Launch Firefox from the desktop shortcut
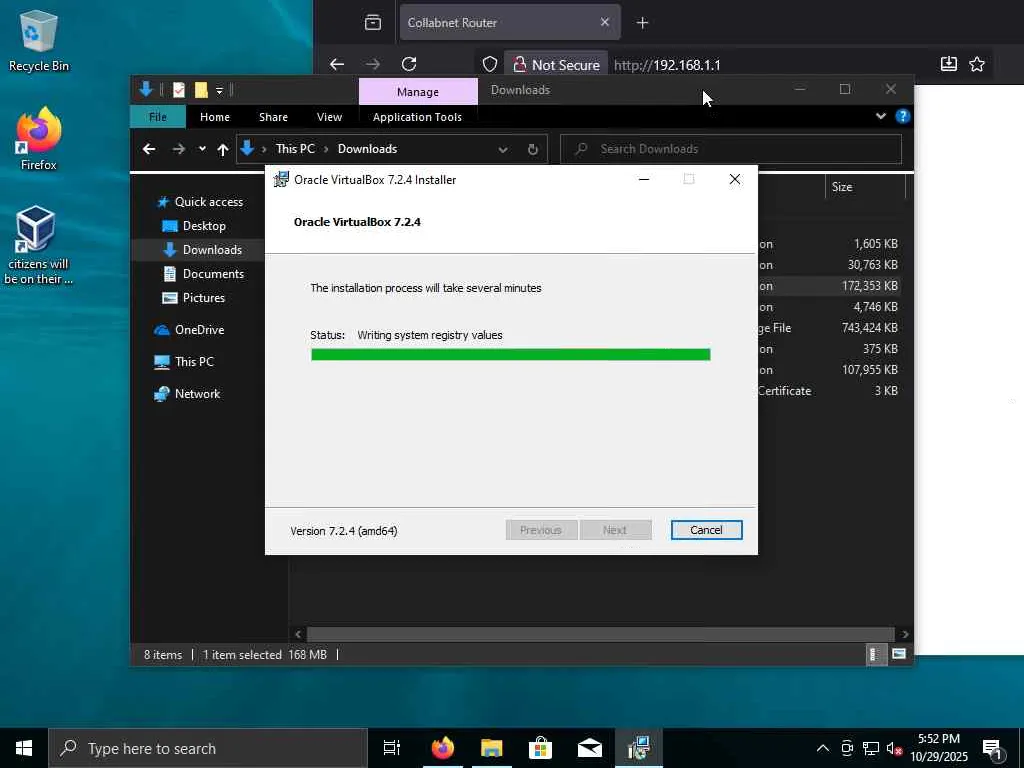This screenshot has width=1024, height=768. click(39, 139)
